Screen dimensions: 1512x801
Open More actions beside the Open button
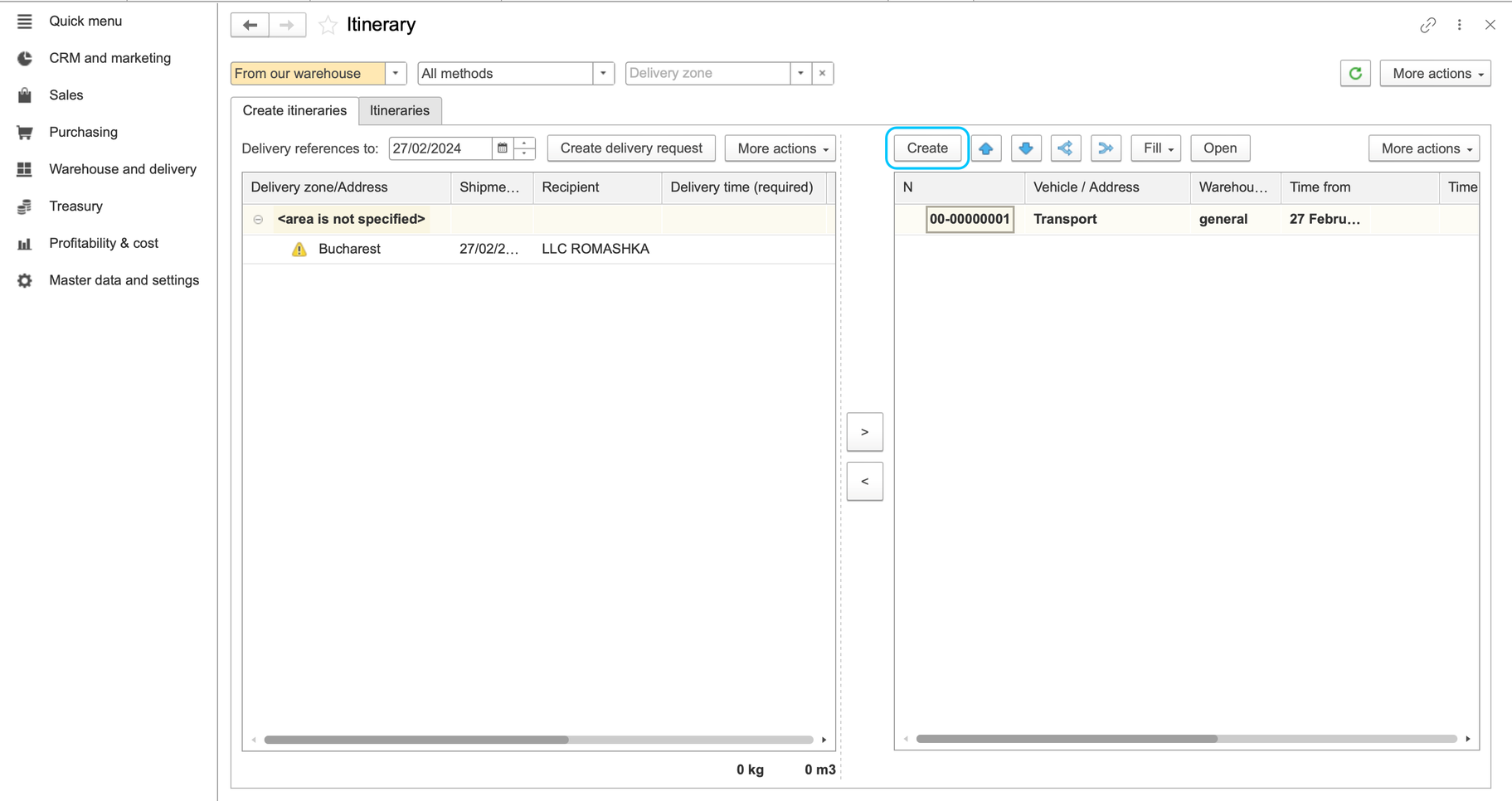1424,148
